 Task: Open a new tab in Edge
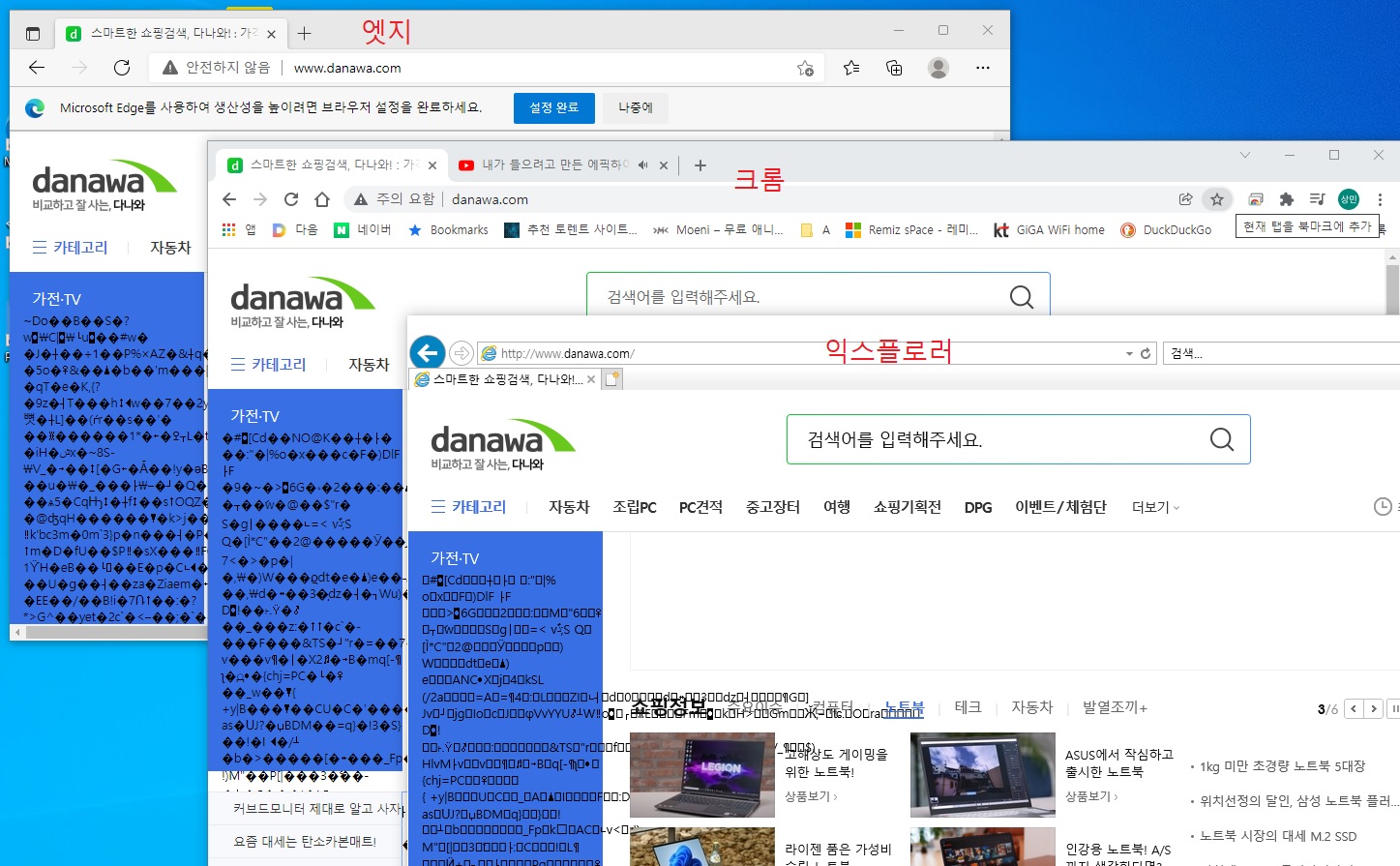tap(304, 34)
